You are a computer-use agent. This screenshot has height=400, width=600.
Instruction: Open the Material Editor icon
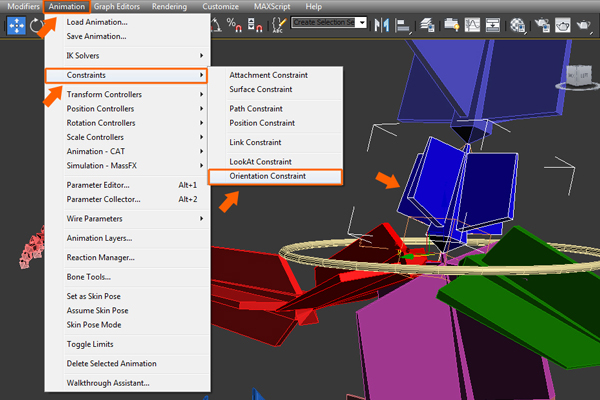pos(518,26)
